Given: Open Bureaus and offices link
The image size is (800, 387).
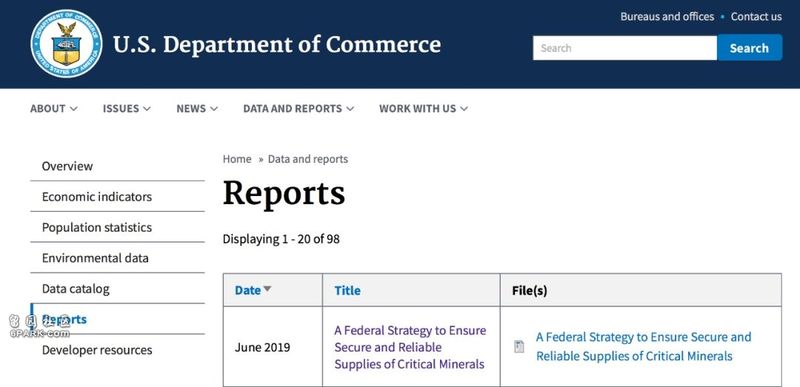Looking at the screenshot, I should click(667, 17).
